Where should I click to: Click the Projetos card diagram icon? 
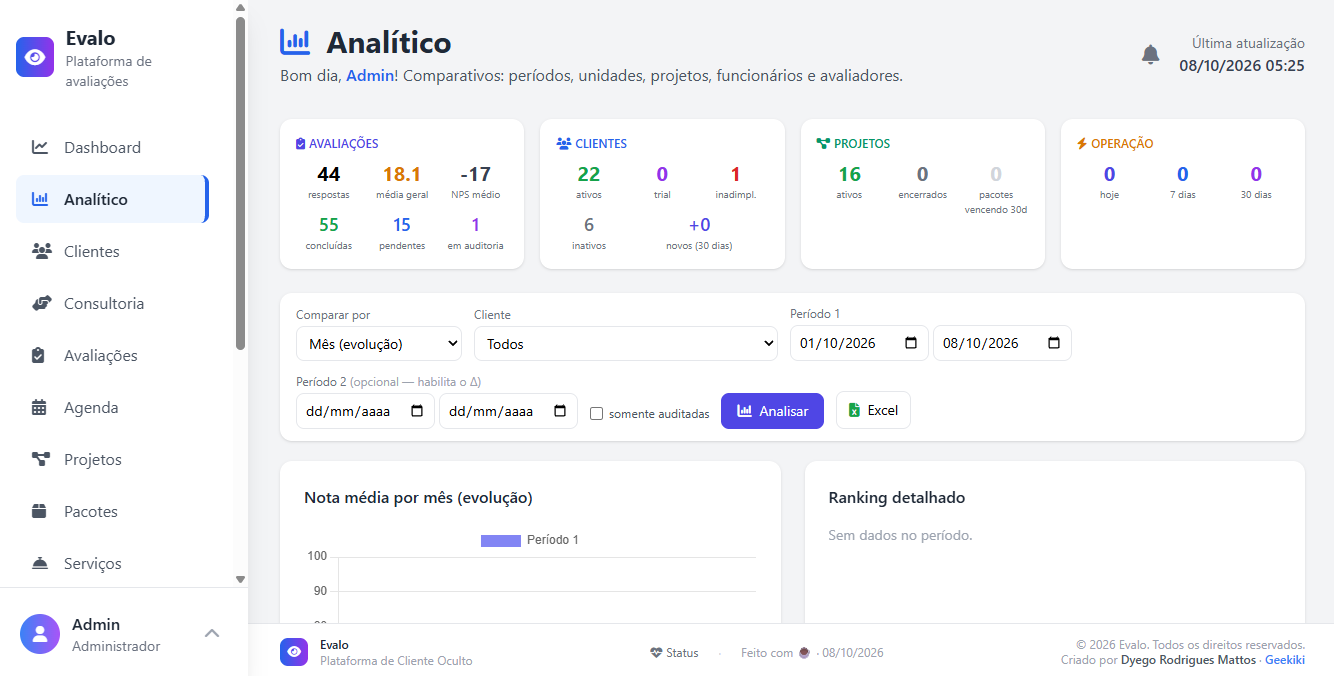point(823,144)
